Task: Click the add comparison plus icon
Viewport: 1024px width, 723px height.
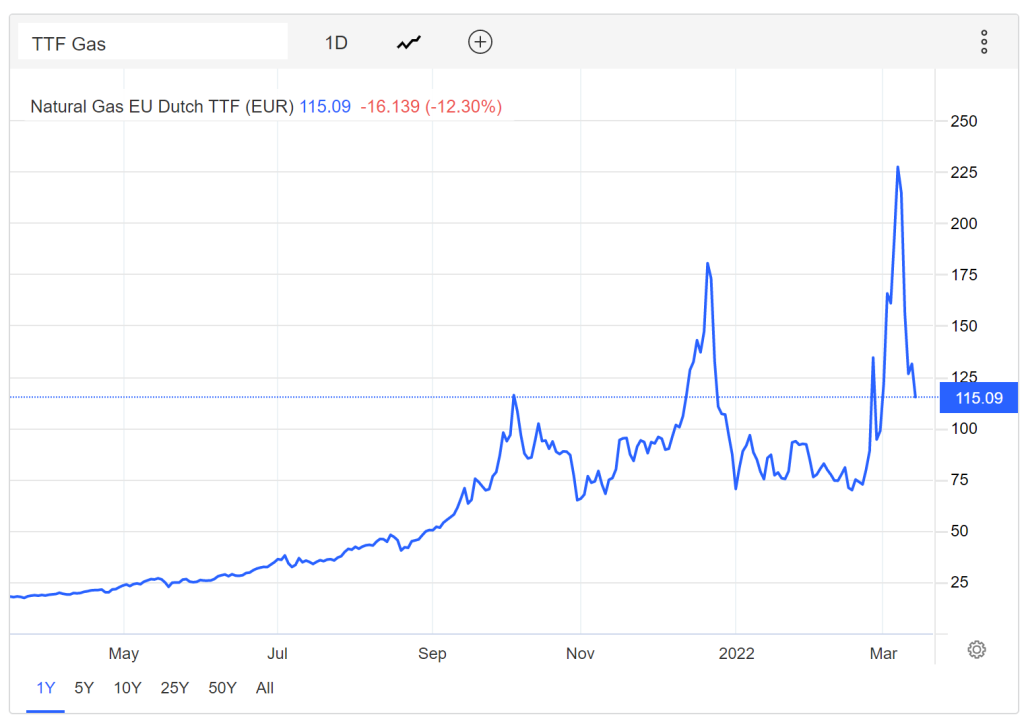Action: tap(480, 42)
